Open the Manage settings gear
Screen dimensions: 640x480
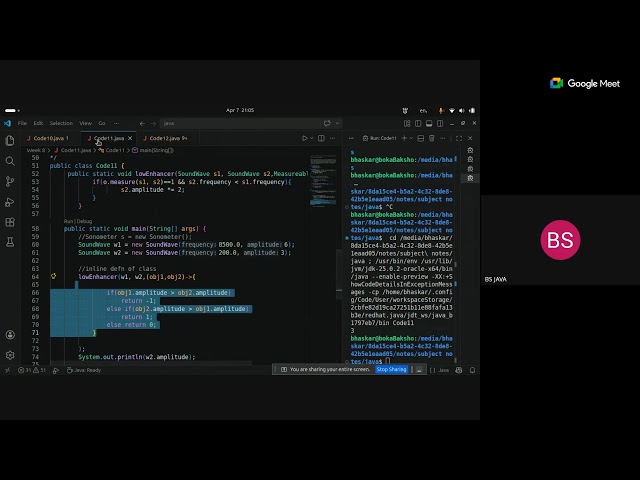[x=10, y=355]
